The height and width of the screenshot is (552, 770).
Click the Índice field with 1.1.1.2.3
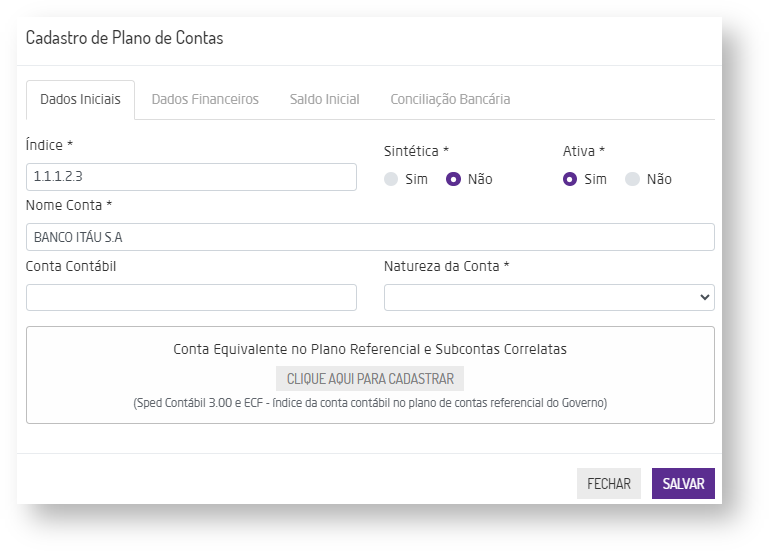coord(191,177)
